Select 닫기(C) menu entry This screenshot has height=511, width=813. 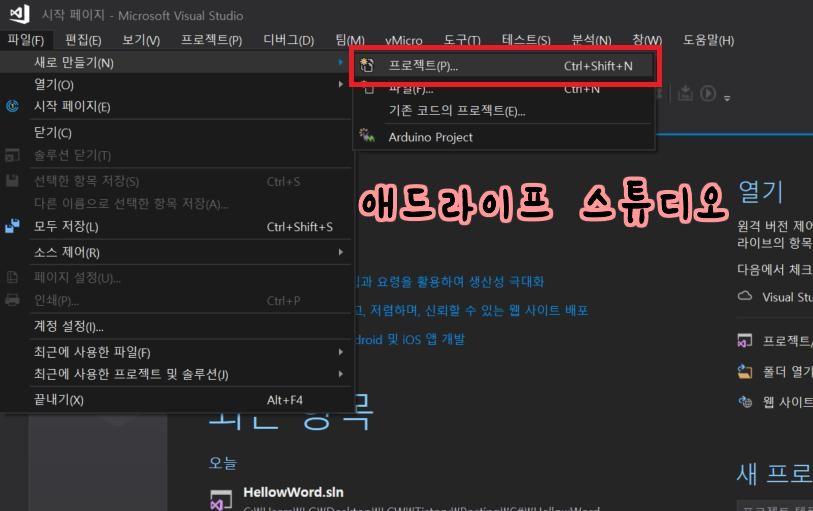[176, 133]
